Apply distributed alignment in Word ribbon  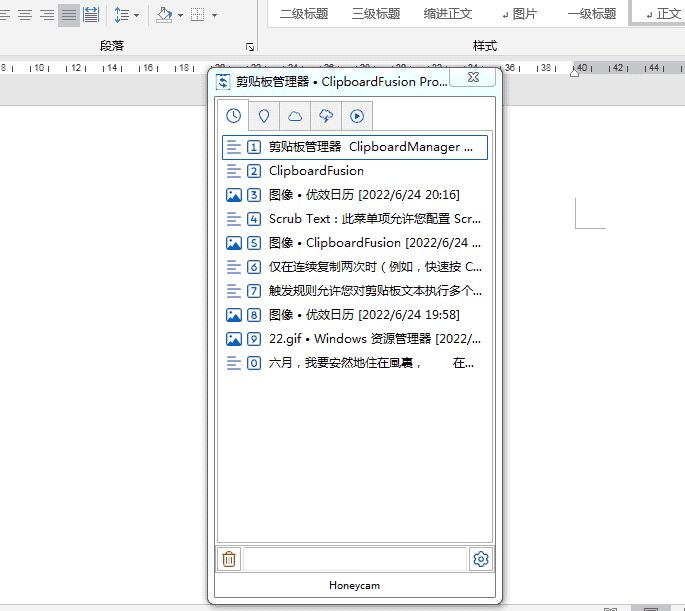(91, 15)
